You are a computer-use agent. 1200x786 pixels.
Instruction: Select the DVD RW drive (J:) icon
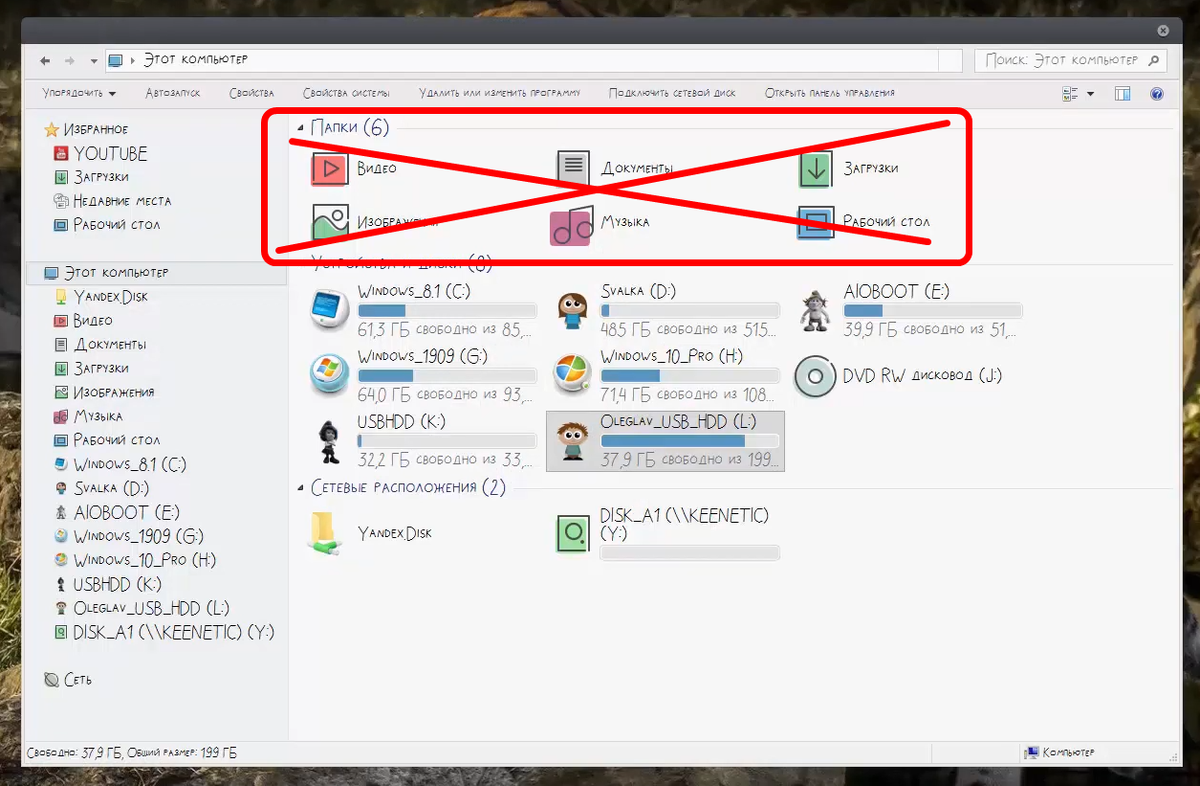815,376
